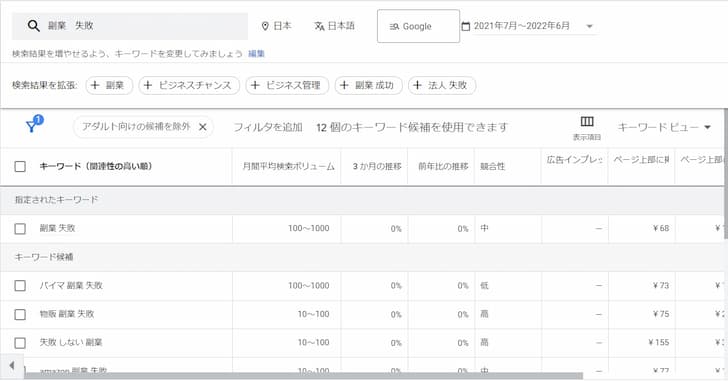Click the language translate icon for 日本語

[319, 26]
